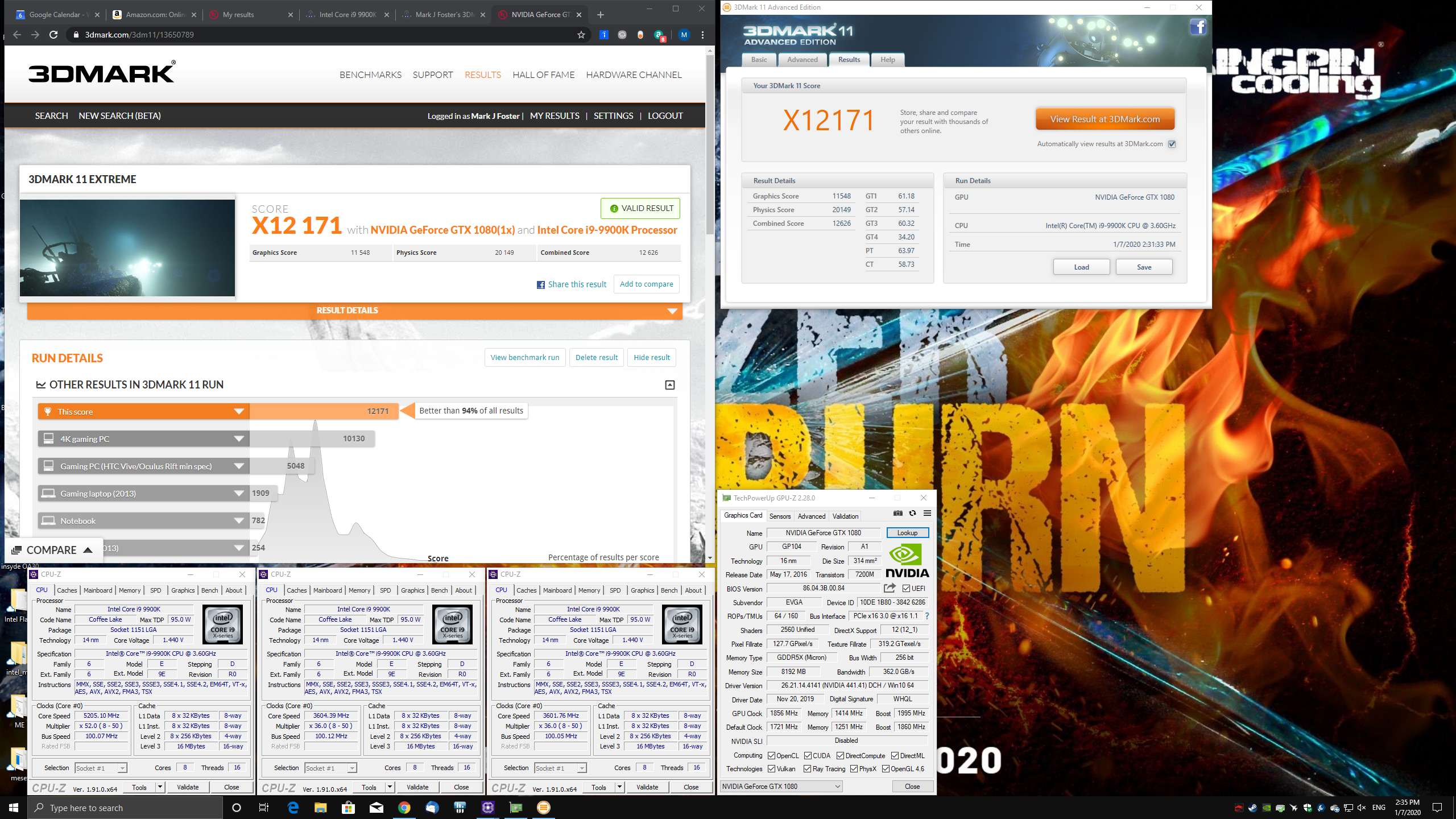Expand the Gaming laptop (2013) row
This screenshot has width=1456, height=819.
(x=239, y=493)
